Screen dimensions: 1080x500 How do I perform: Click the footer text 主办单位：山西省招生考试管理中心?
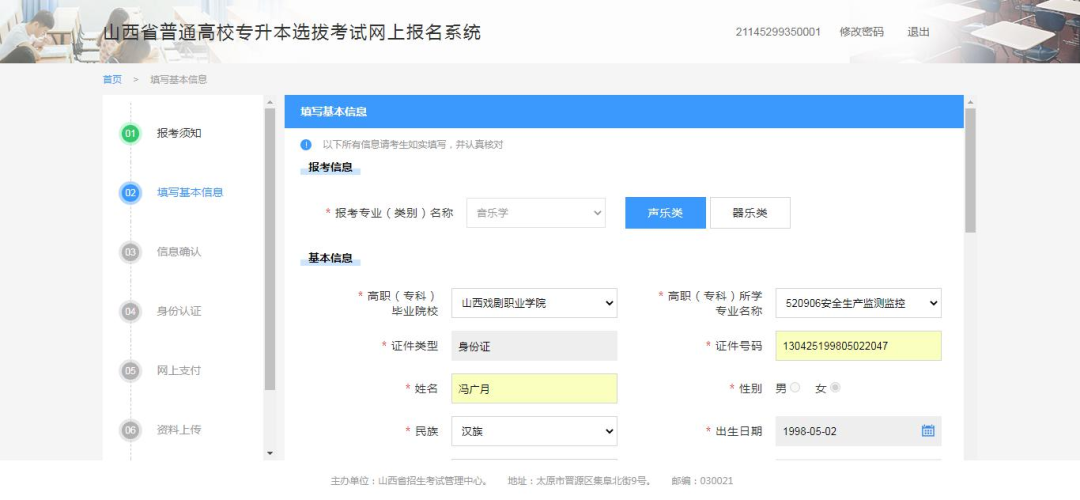tap(409, 481)
